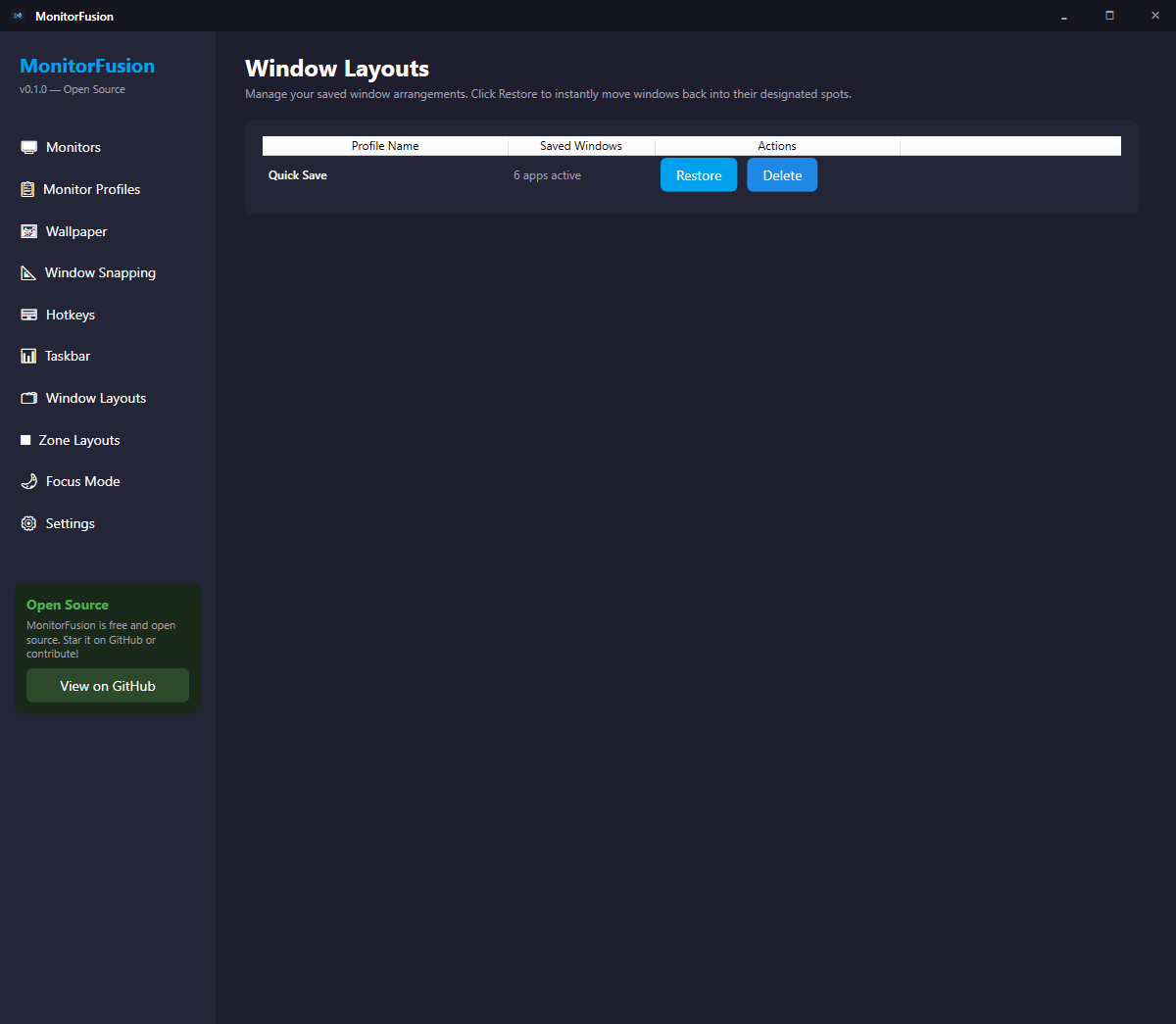Click the MonitorFusion logo title in sidebar
The width and height of the screenshot is (1176, 1024).
pos(87,66)
